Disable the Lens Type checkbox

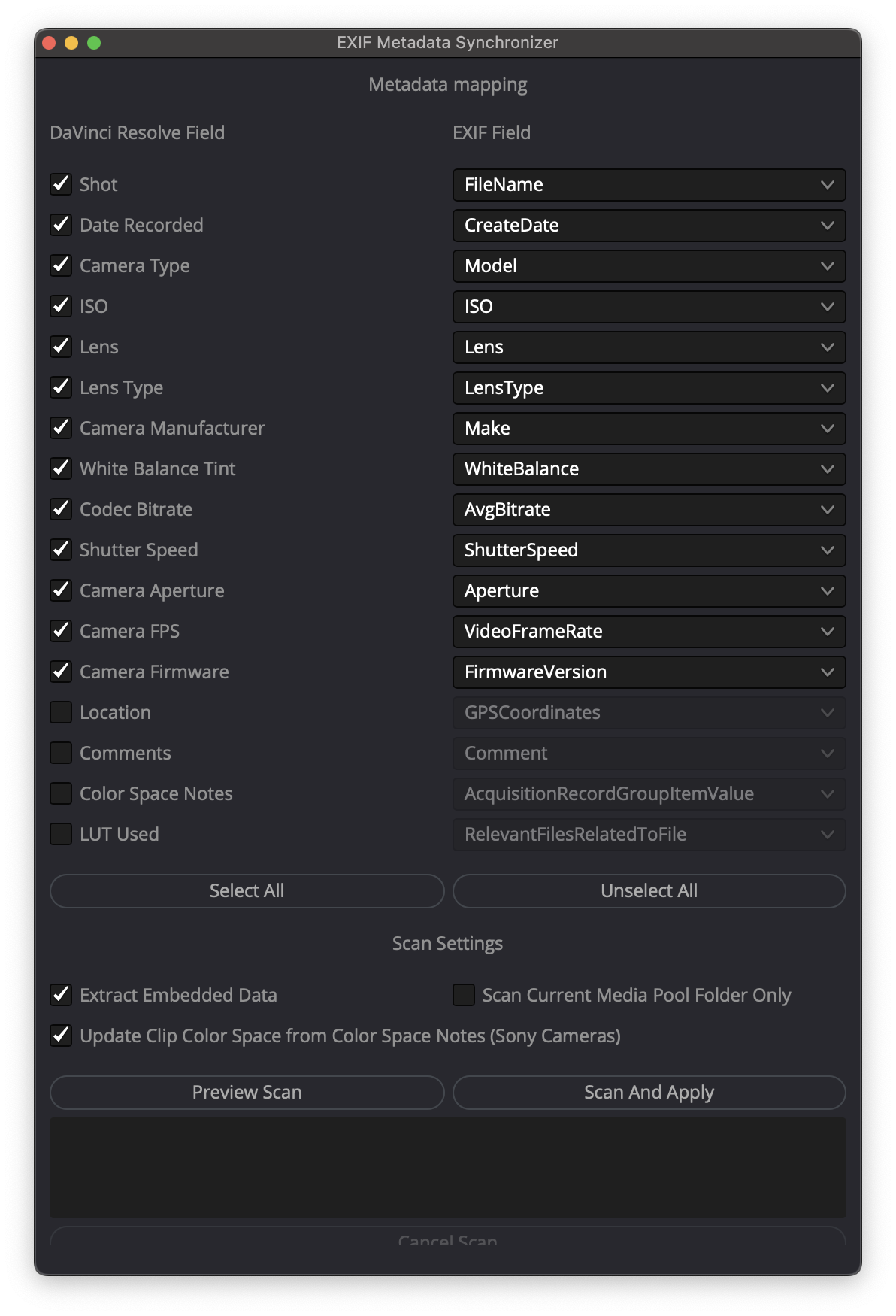pyautogui.click(x=61, y=387)
